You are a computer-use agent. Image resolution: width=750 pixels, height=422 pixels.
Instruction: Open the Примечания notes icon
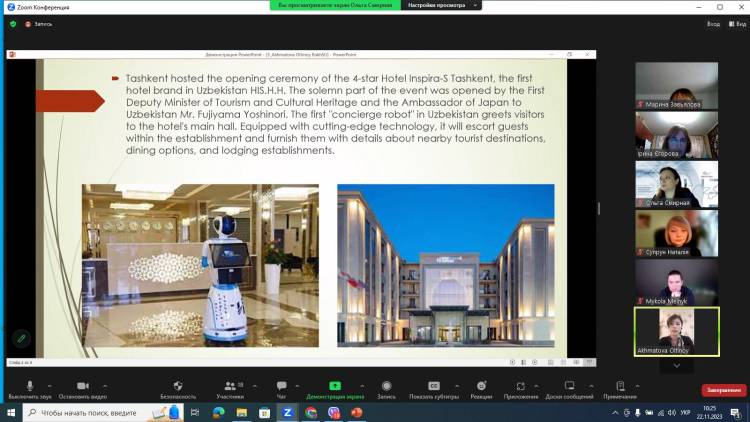click(x=620, y=386)
